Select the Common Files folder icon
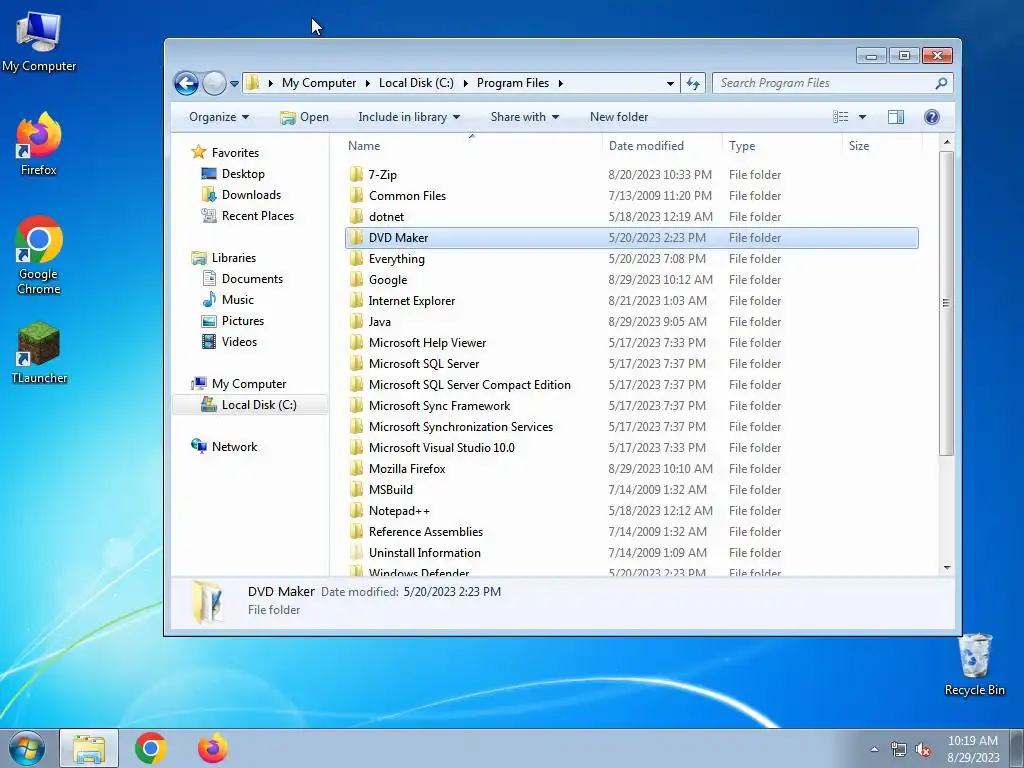Image resolution: width=1024 pixels, height=768 pixels. coord(356,195)
